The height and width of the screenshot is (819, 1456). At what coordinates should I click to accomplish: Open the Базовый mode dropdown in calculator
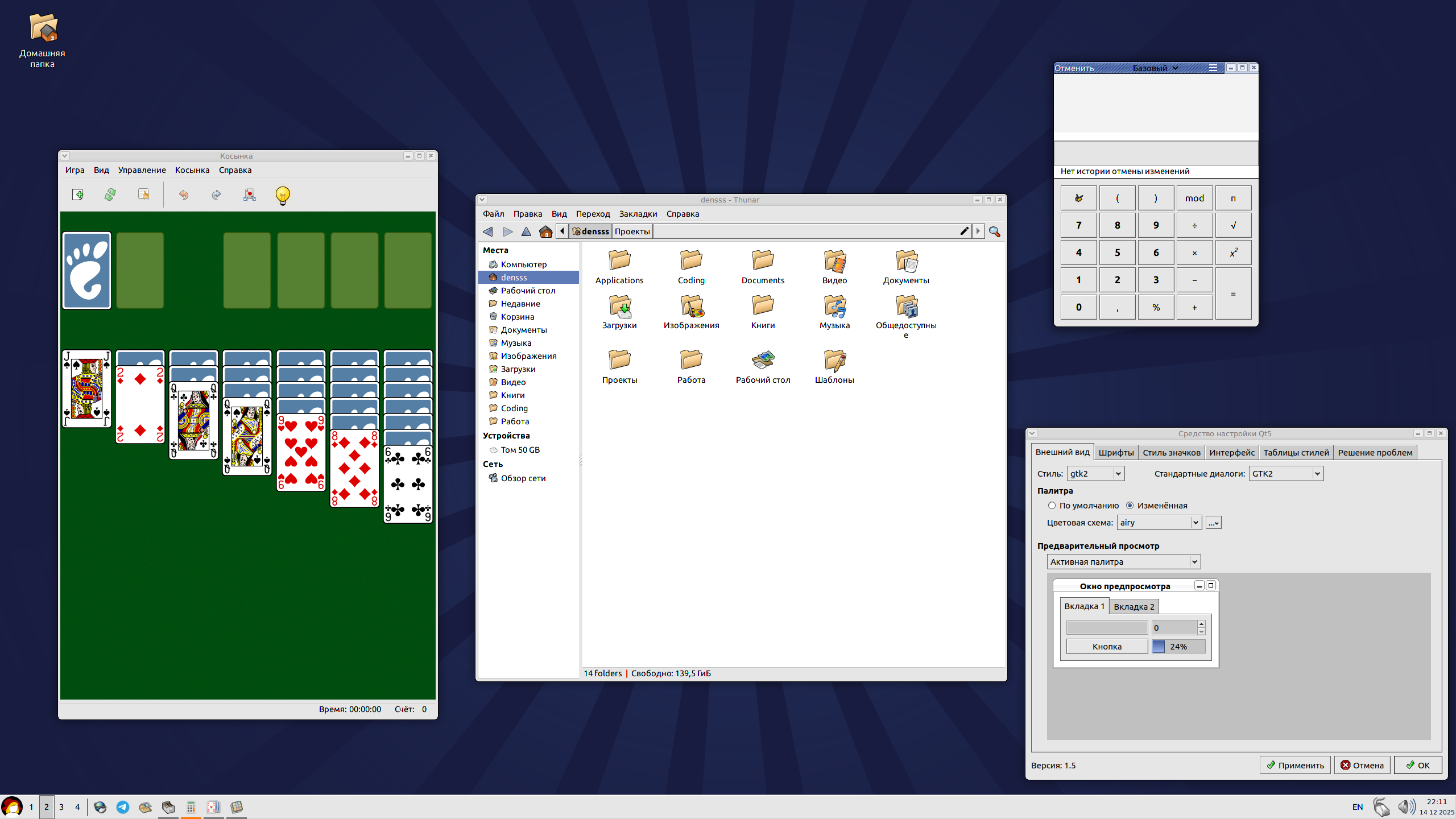(1155, 68)
